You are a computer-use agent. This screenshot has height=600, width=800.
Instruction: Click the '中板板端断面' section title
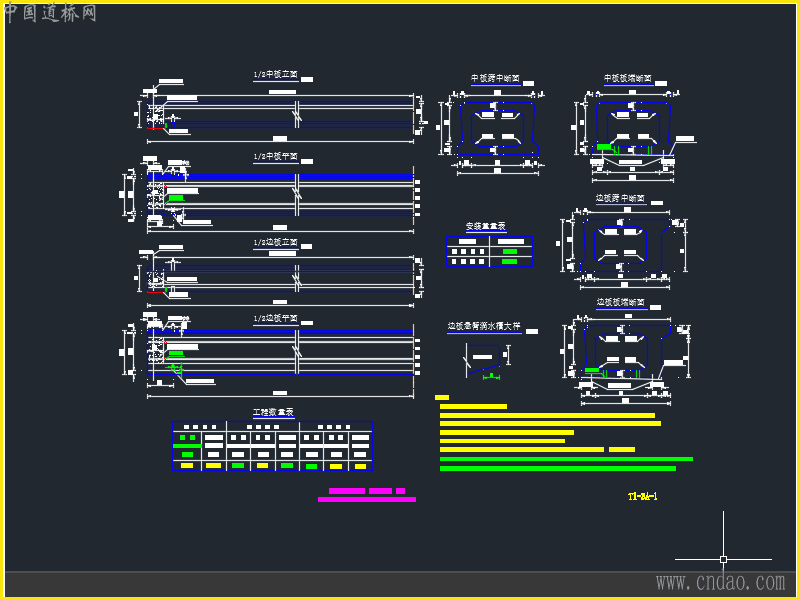628,78
